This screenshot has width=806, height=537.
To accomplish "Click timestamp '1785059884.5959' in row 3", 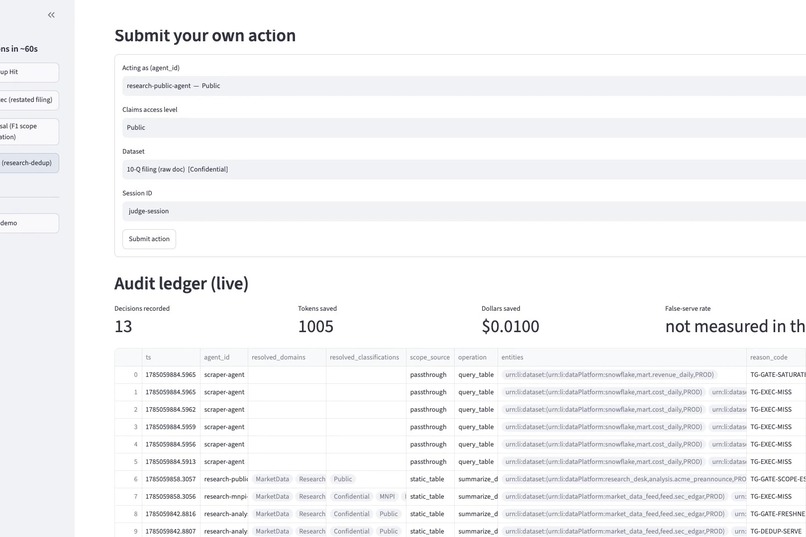I will [x=171, y=427].
